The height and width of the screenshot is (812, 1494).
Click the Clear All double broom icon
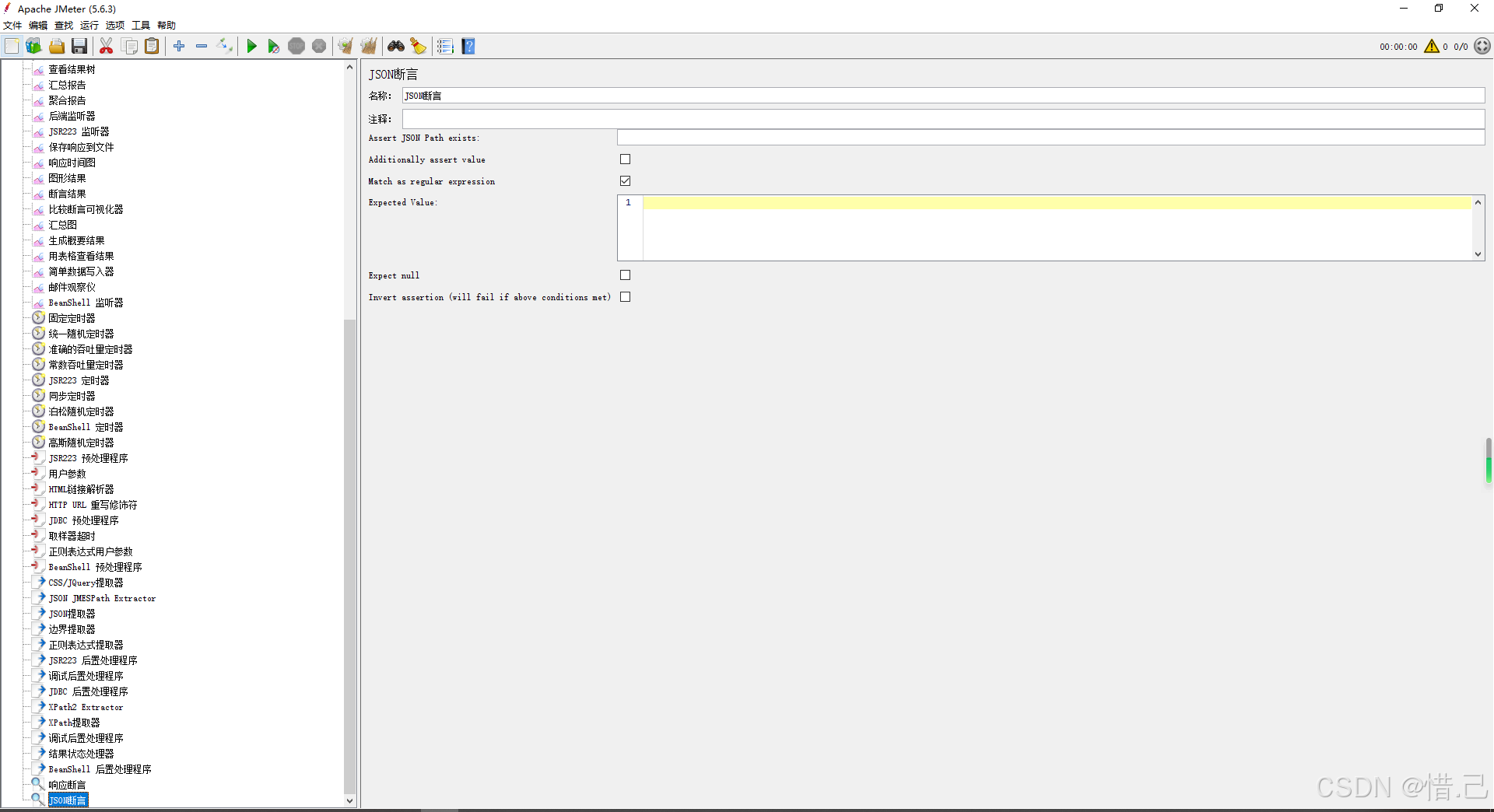(369, 47)
